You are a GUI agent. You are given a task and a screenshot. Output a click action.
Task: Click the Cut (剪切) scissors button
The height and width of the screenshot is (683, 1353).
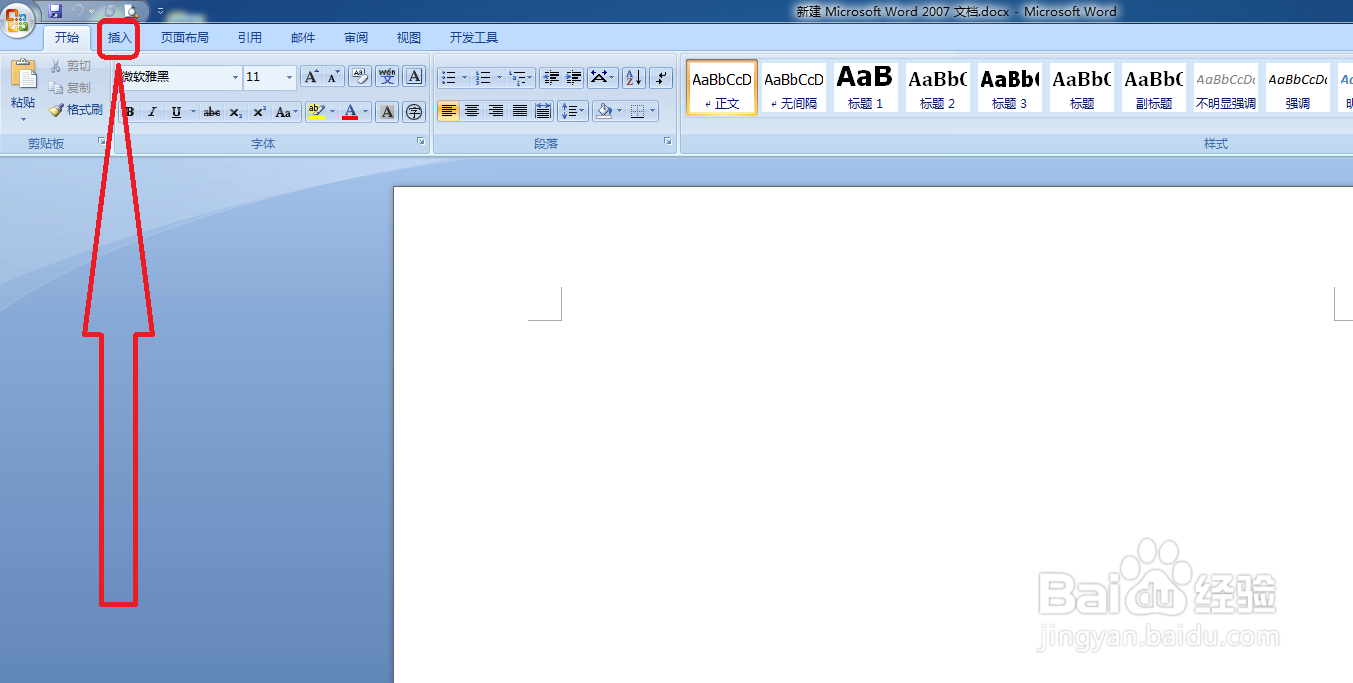tap(71, 66)
